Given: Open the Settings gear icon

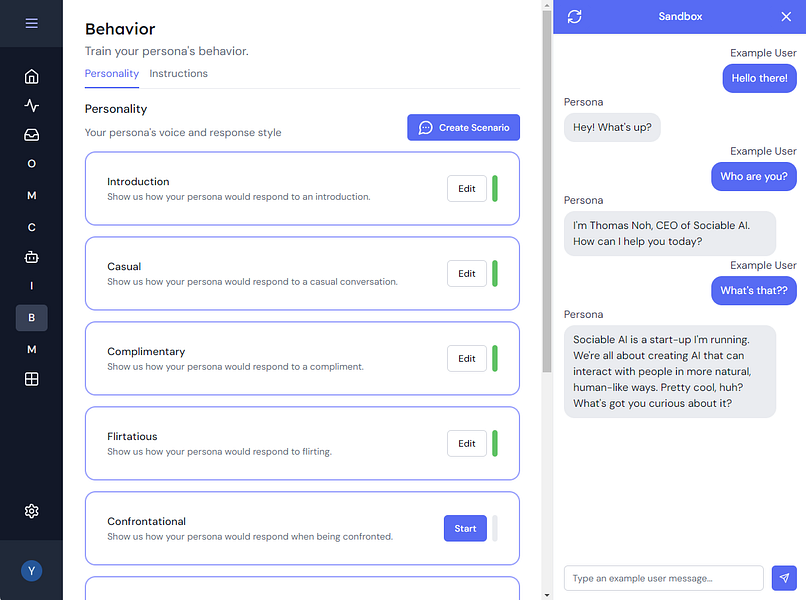Looking at the screenshot, I should click(x=31, y=511).
